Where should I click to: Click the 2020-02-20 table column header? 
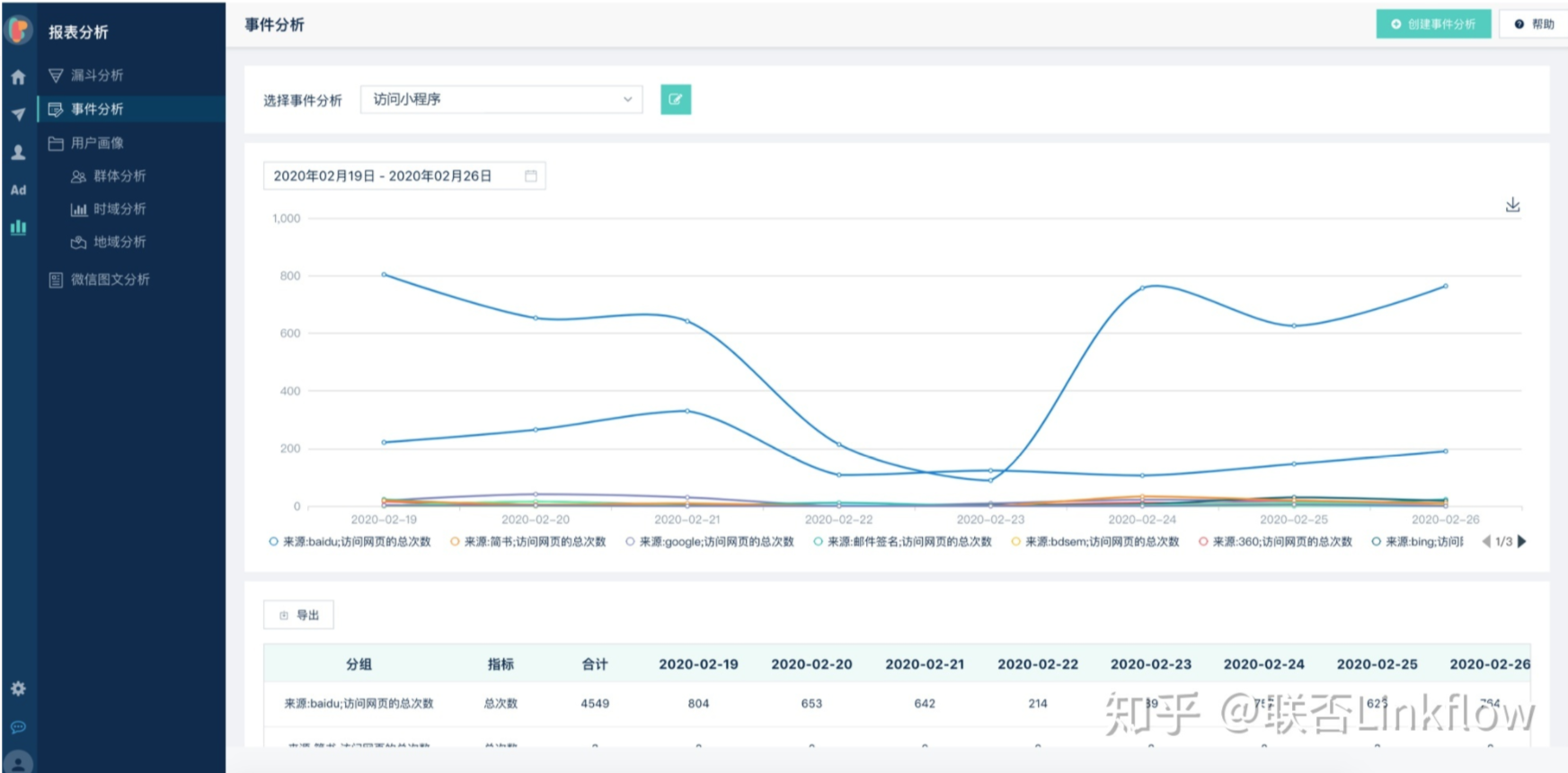coord(811,664)
